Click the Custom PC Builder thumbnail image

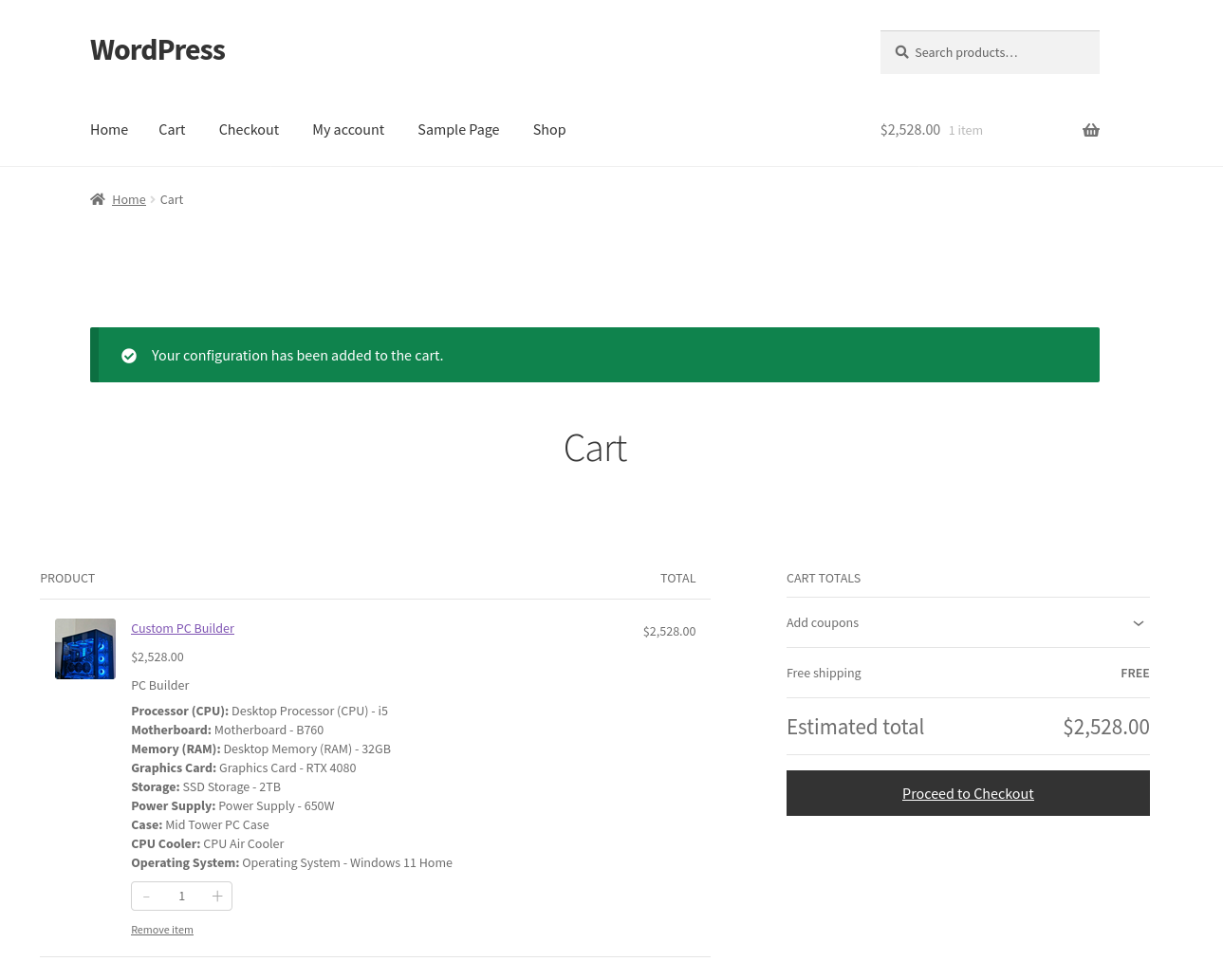(x=85, y=649)
